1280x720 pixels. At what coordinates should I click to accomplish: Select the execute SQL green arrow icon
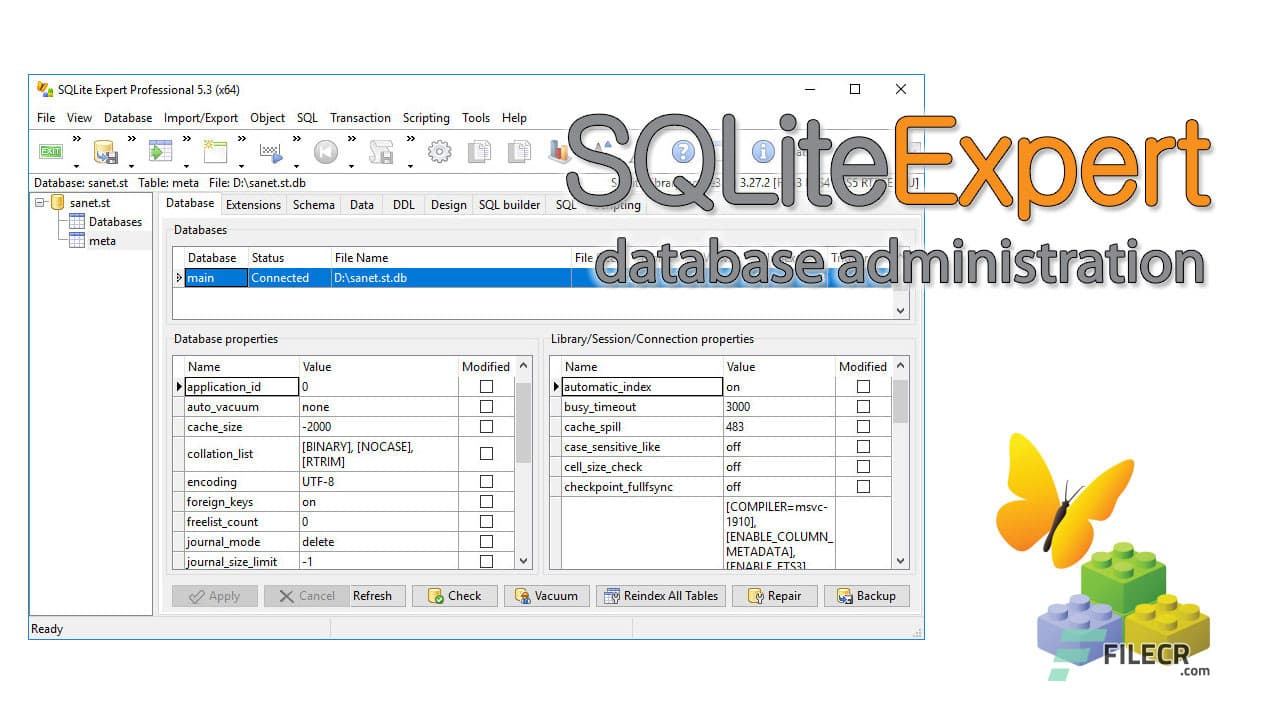(x=158, y=151)
